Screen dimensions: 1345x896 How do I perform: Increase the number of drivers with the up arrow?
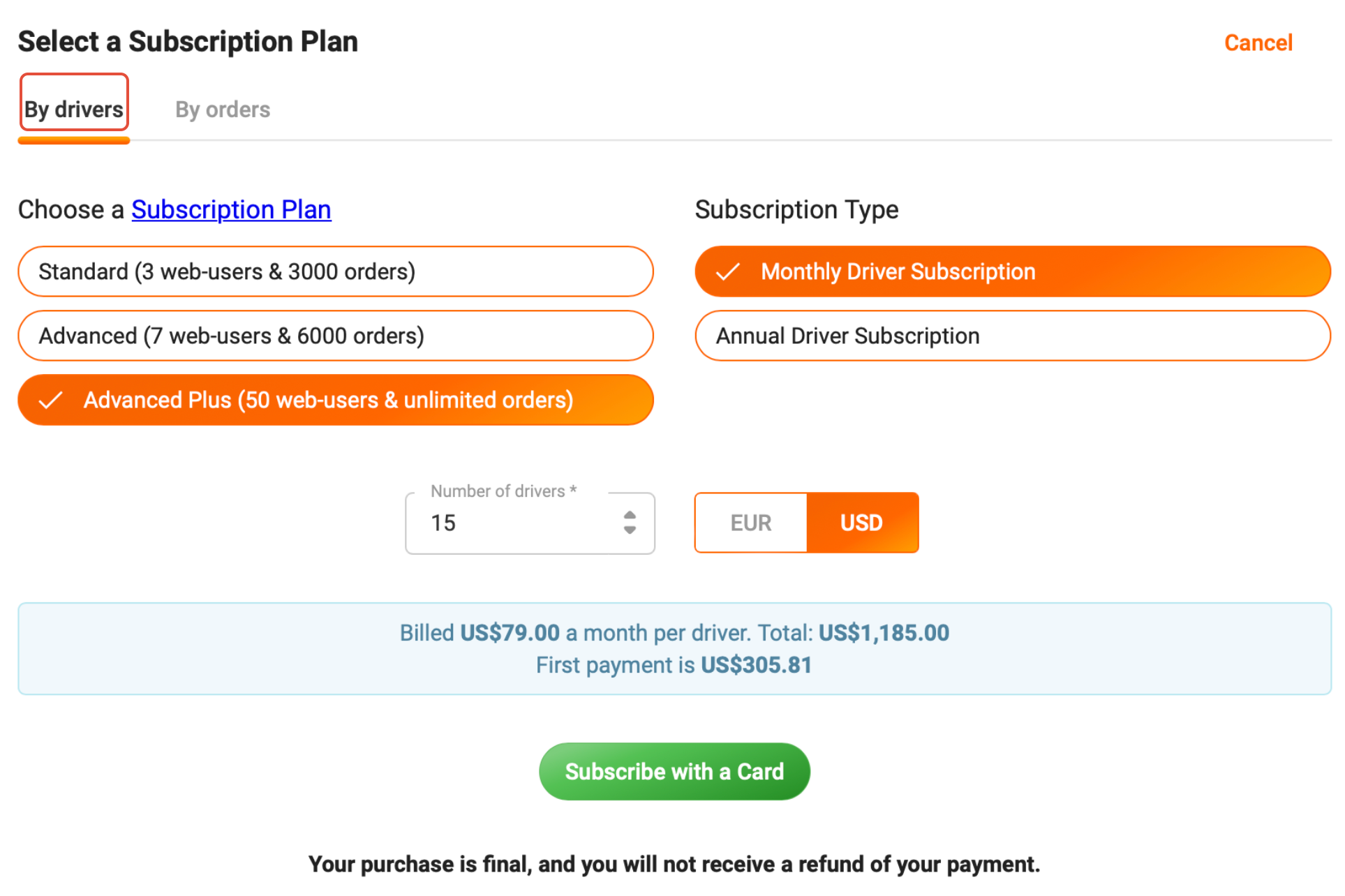click(630, 516)
